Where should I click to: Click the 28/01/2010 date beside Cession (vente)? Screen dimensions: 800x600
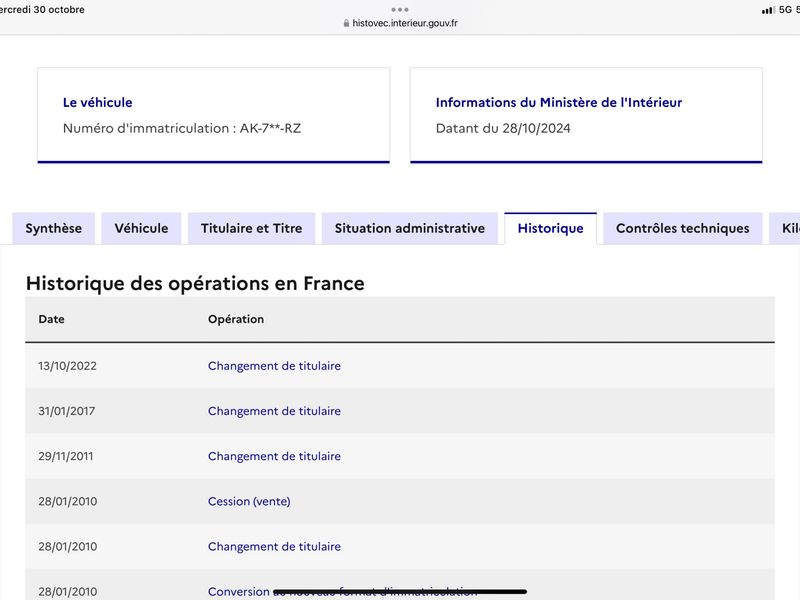point(67,501)
